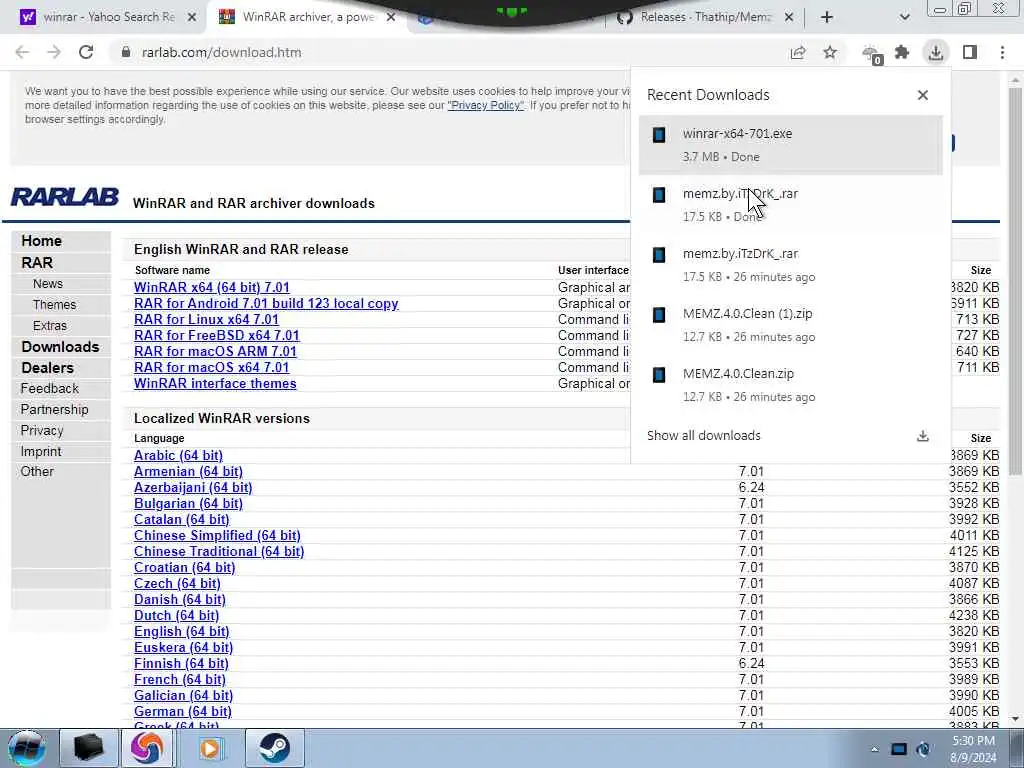
Task: Open Partnership in the sidebar
Action: pos(54,409)
